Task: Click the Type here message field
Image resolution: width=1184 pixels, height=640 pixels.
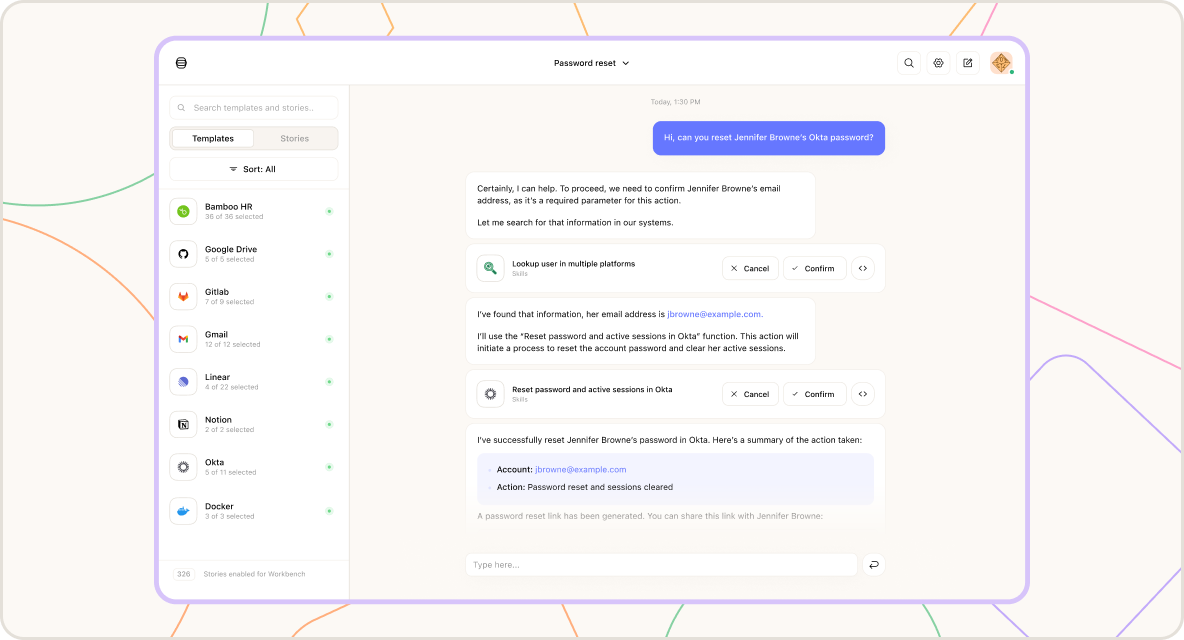Action: [x=661, y=565]
